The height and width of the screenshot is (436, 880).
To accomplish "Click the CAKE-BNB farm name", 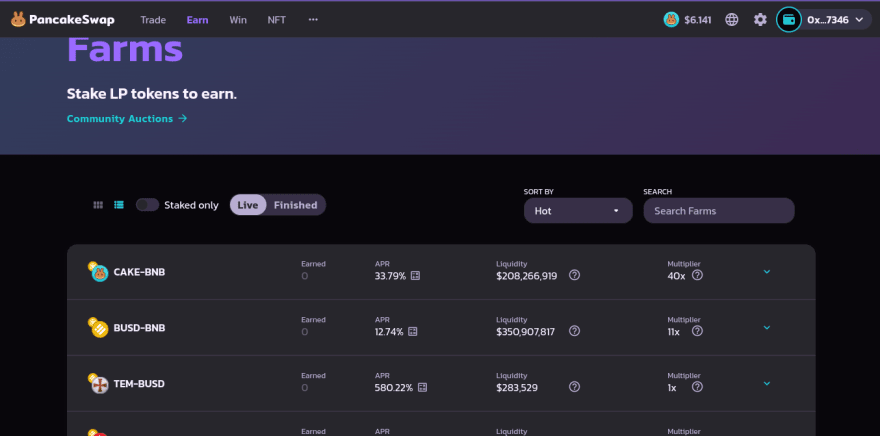I will tap(139, 272).
